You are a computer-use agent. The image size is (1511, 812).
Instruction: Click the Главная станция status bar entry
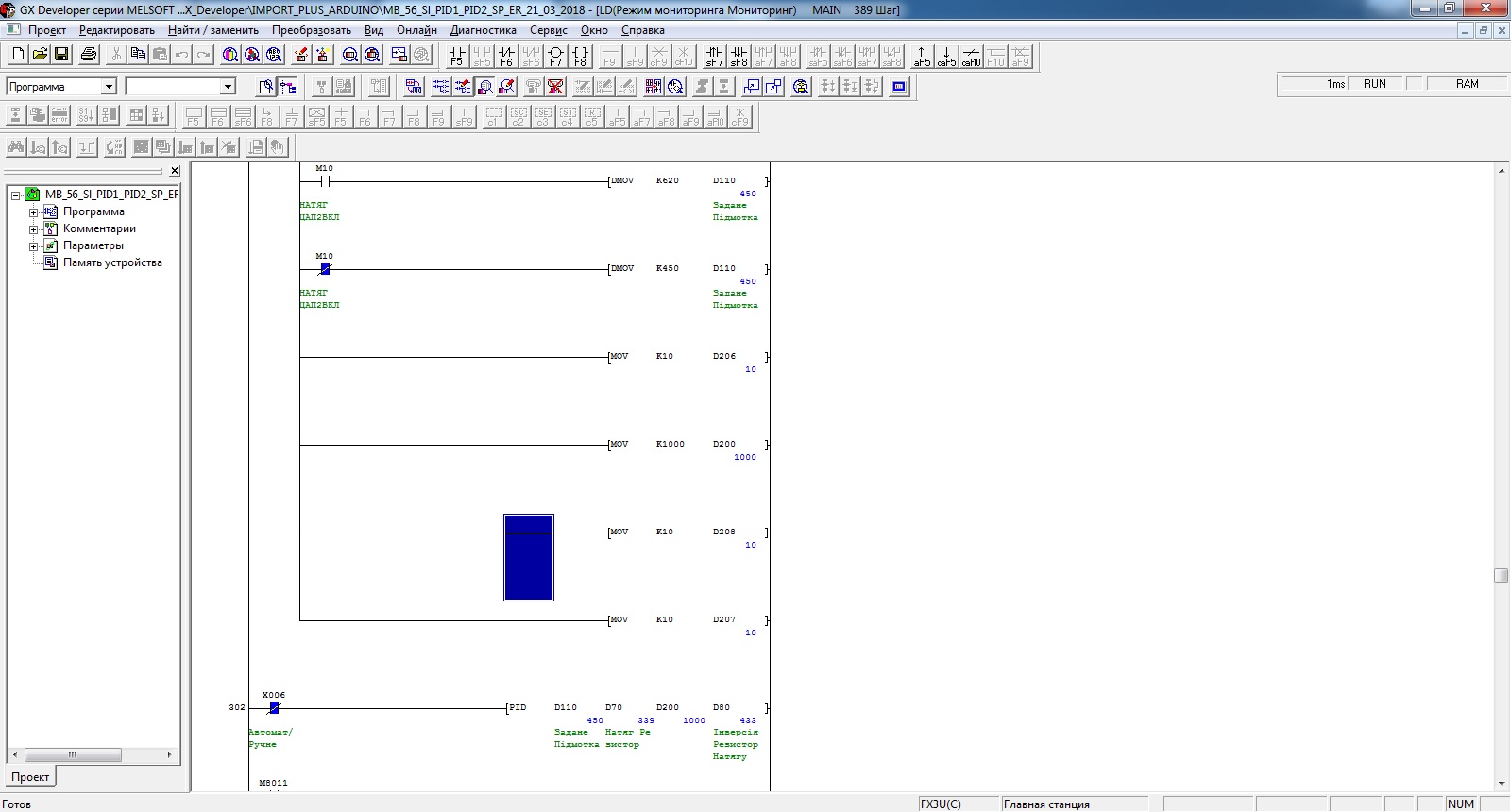1074,804
